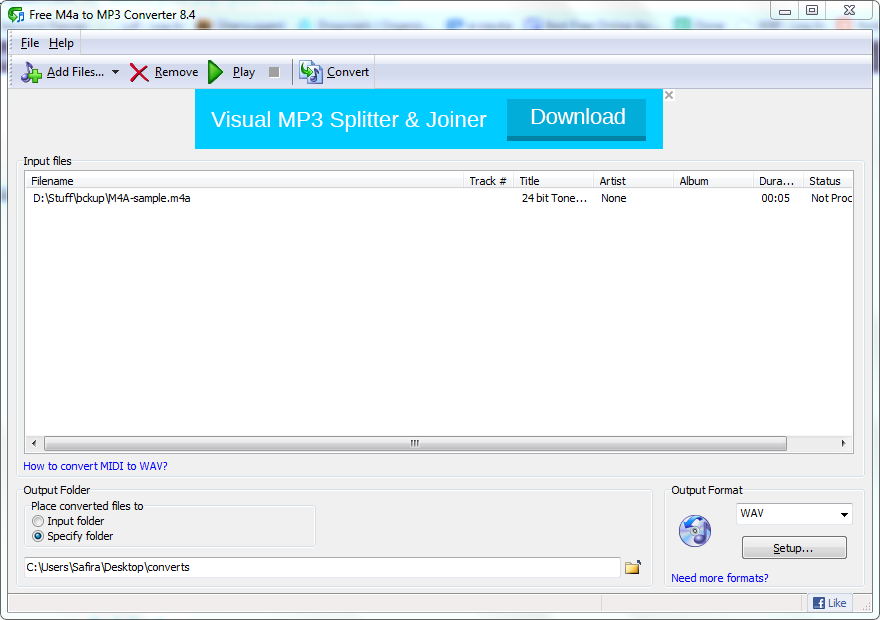Viewport: 880px width, 620px height.
Task: Click the Add Files... text label
Action: (x=75, y=72)
